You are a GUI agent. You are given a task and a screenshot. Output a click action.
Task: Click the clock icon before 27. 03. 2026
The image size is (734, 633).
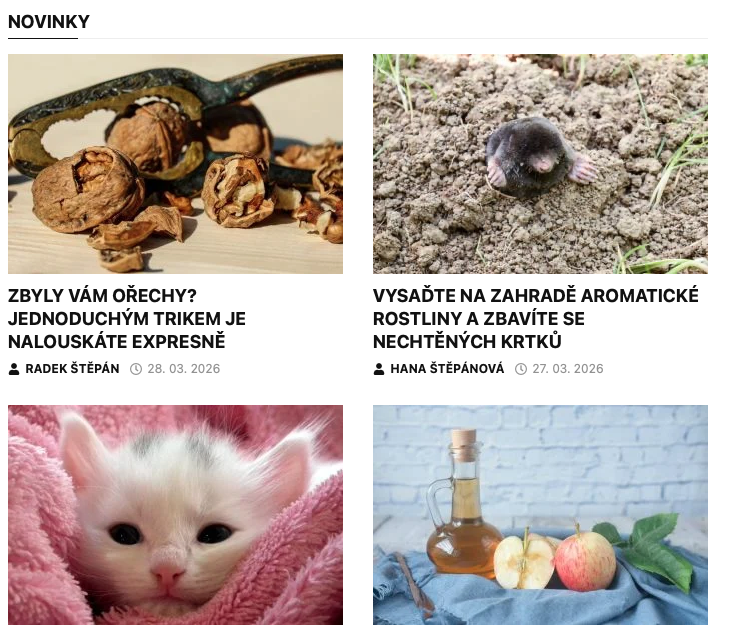pos(521,369)
